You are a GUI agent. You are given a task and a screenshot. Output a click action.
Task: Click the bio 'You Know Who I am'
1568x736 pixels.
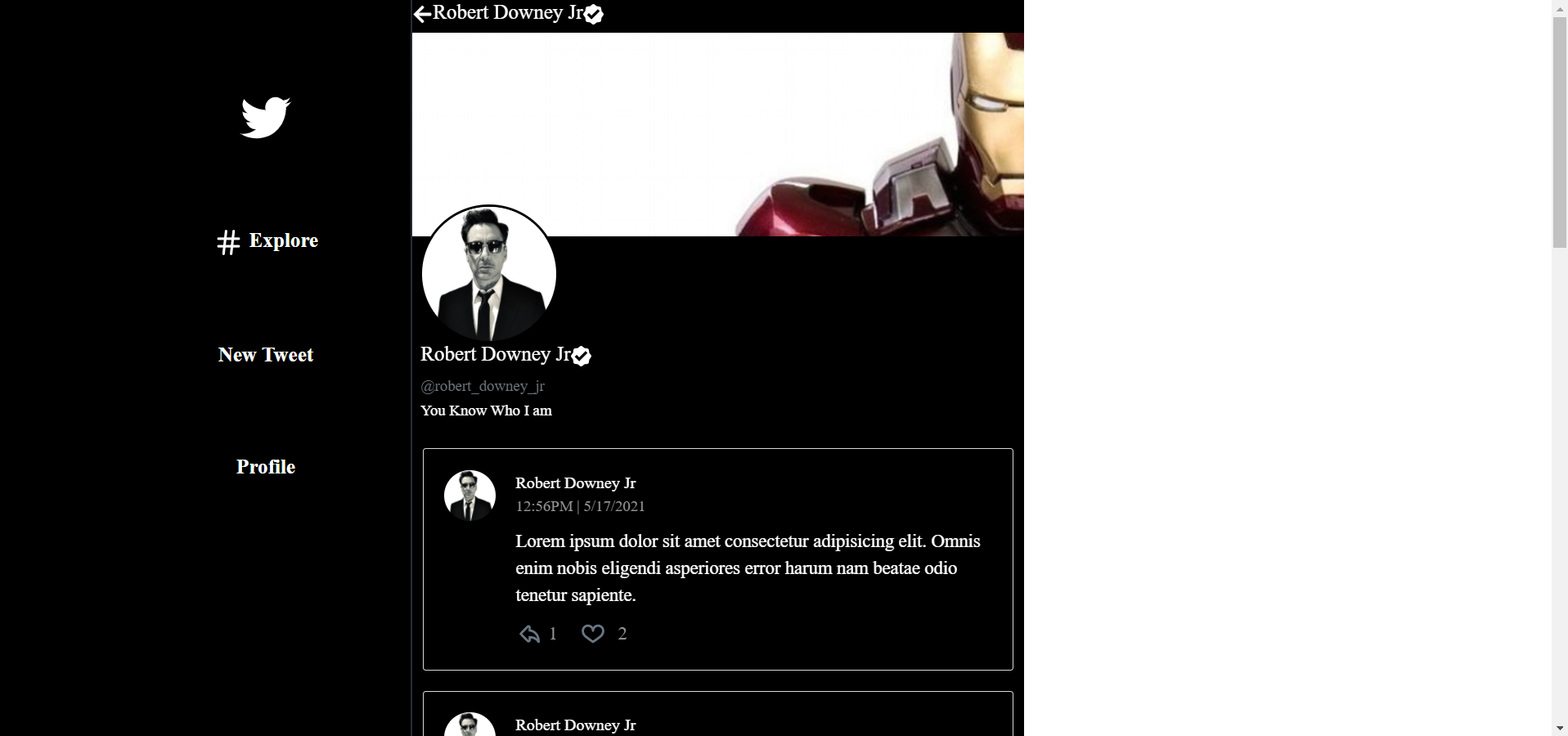[x=486, y=411]
